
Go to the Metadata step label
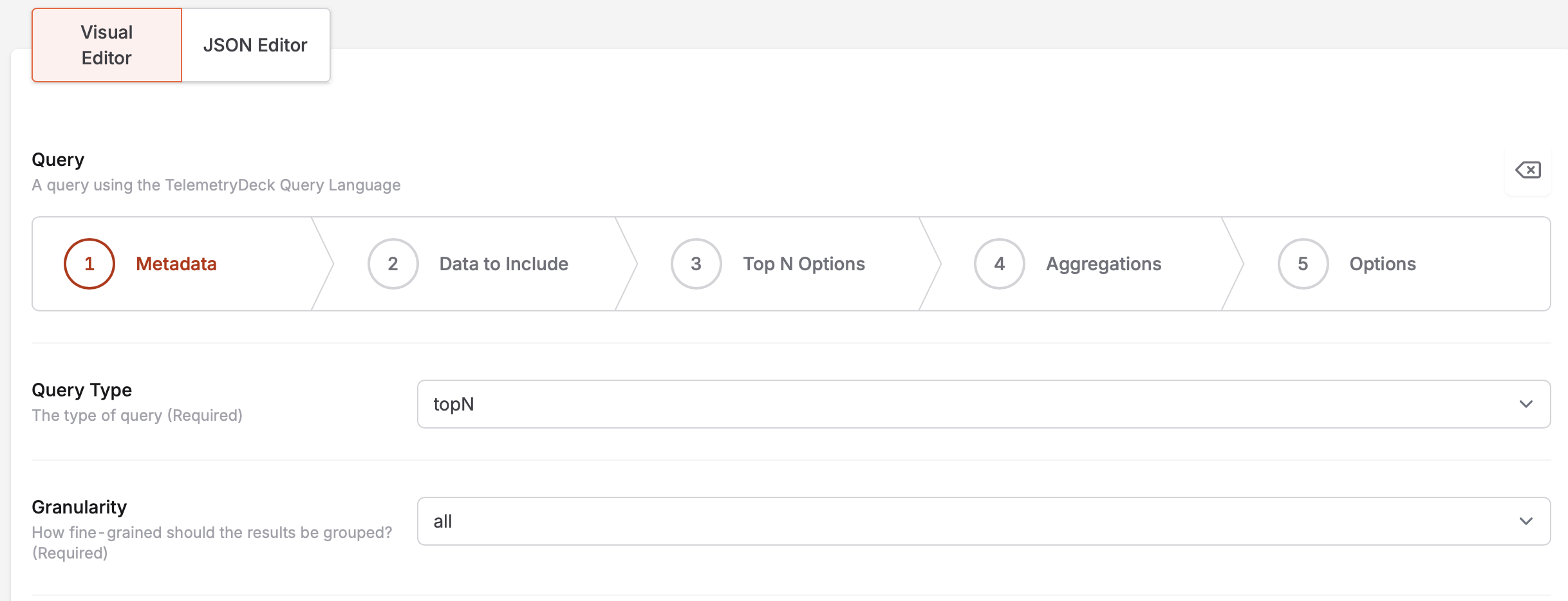pyautogui.click(x=176, y=264)
